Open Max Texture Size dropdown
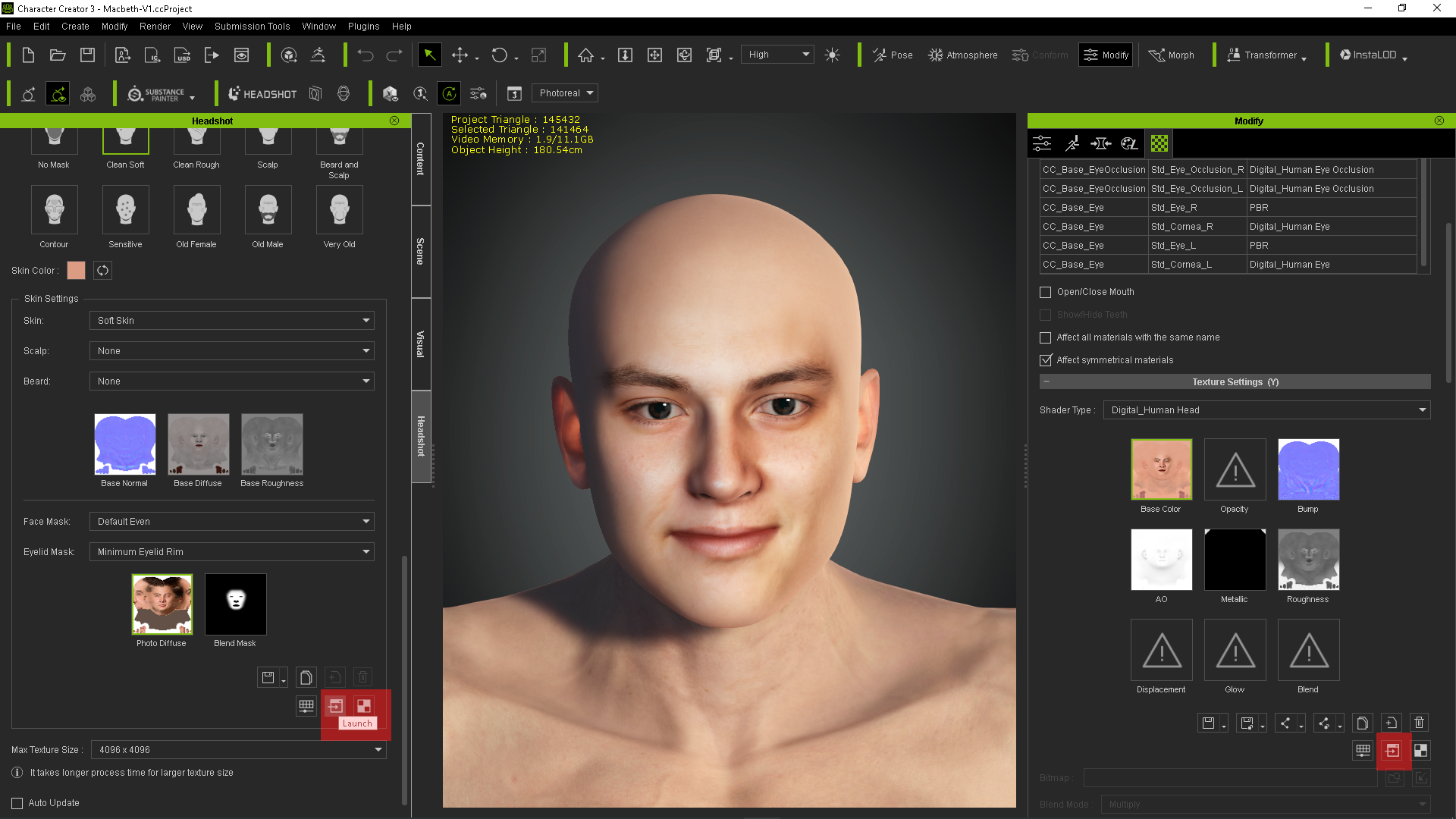The image size is (1456, 819). 238,749
